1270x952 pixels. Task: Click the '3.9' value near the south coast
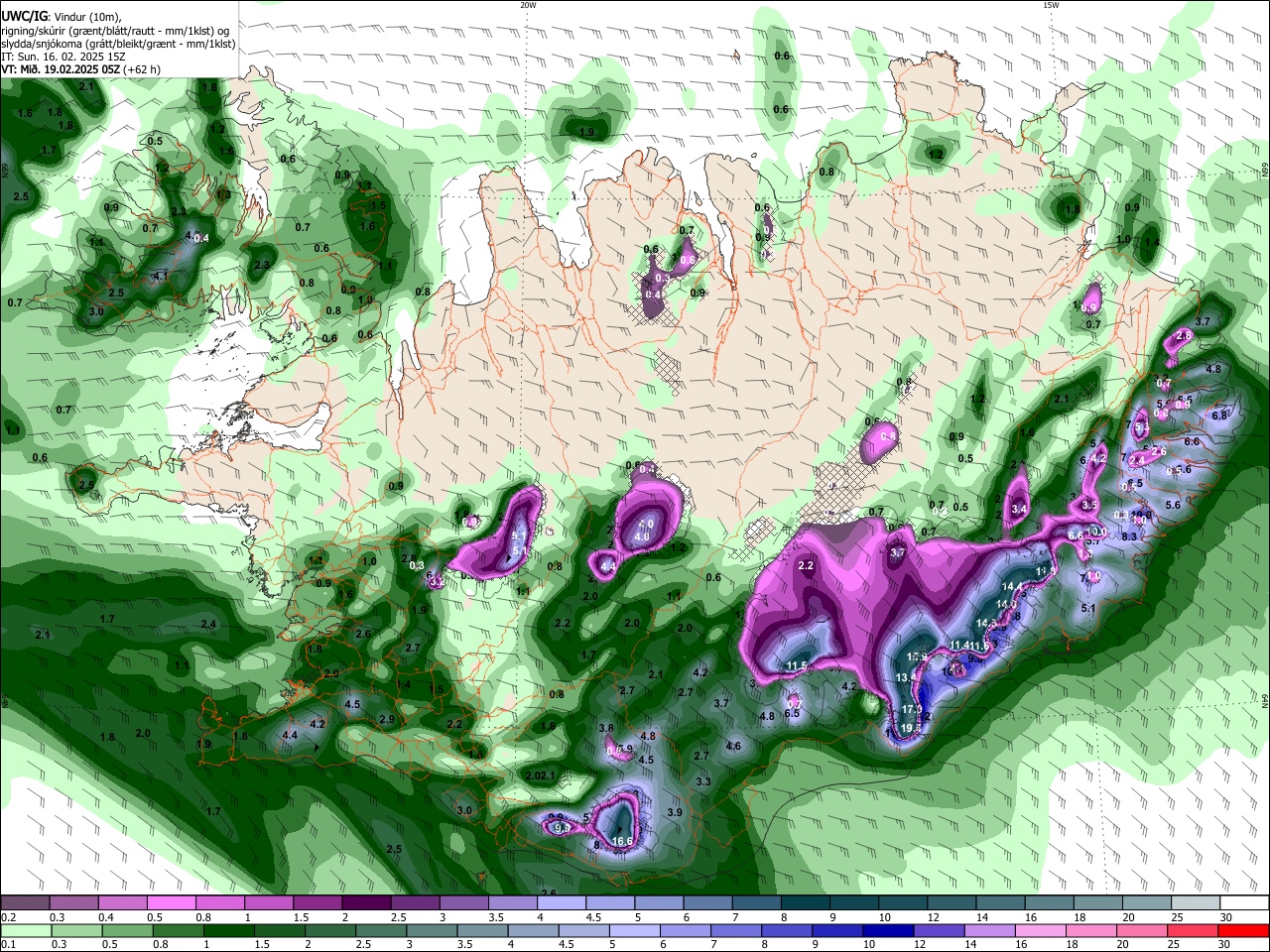675,812
